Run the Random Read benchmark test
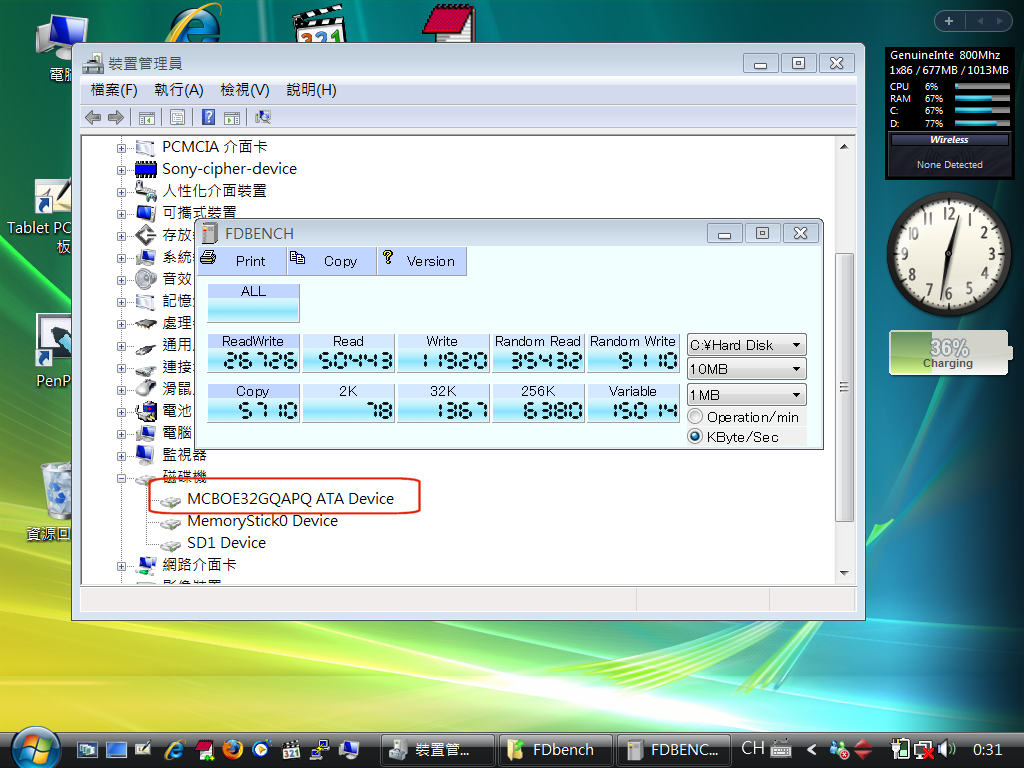The width and height of the screenshot is (1024, 768). click(538, 353)
